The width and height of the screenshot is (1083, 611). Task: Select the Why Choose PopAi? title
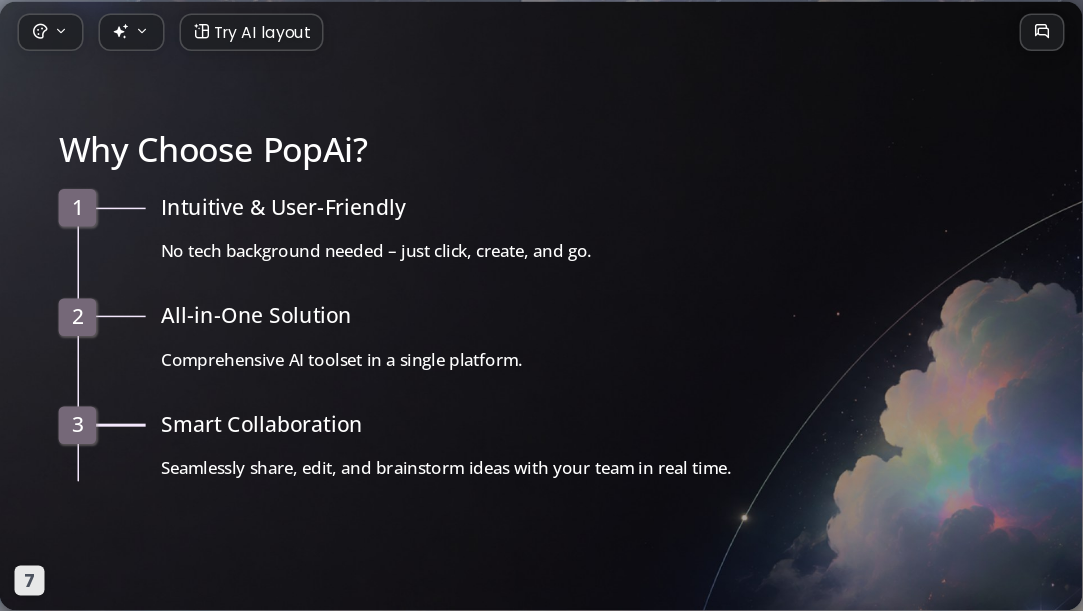point(213,151)
